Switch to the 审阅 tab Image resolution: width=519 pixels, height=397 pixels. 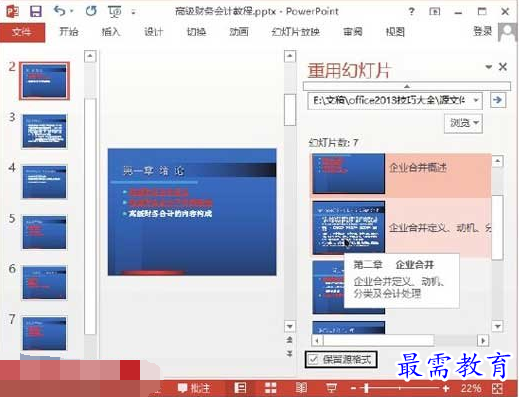tap(353, 32)
